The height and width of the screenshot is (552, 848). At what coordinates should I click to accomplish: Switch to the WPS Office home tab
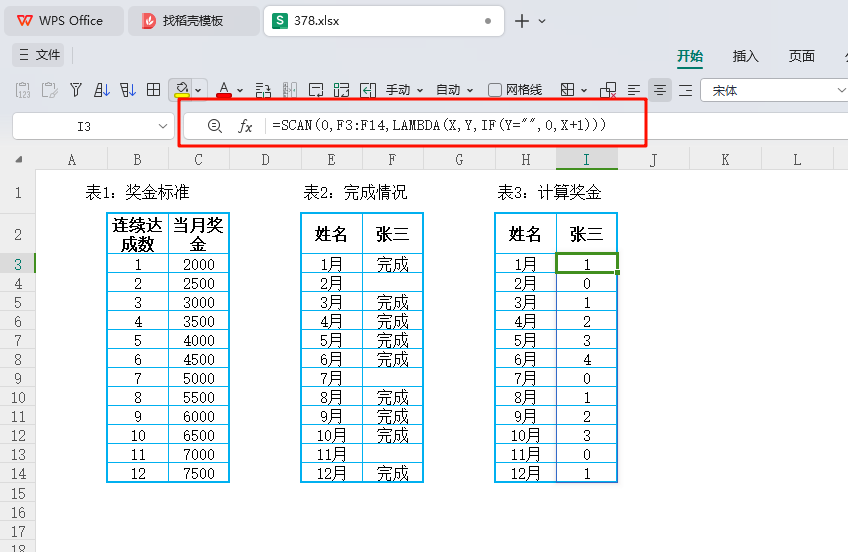point(64,21)
